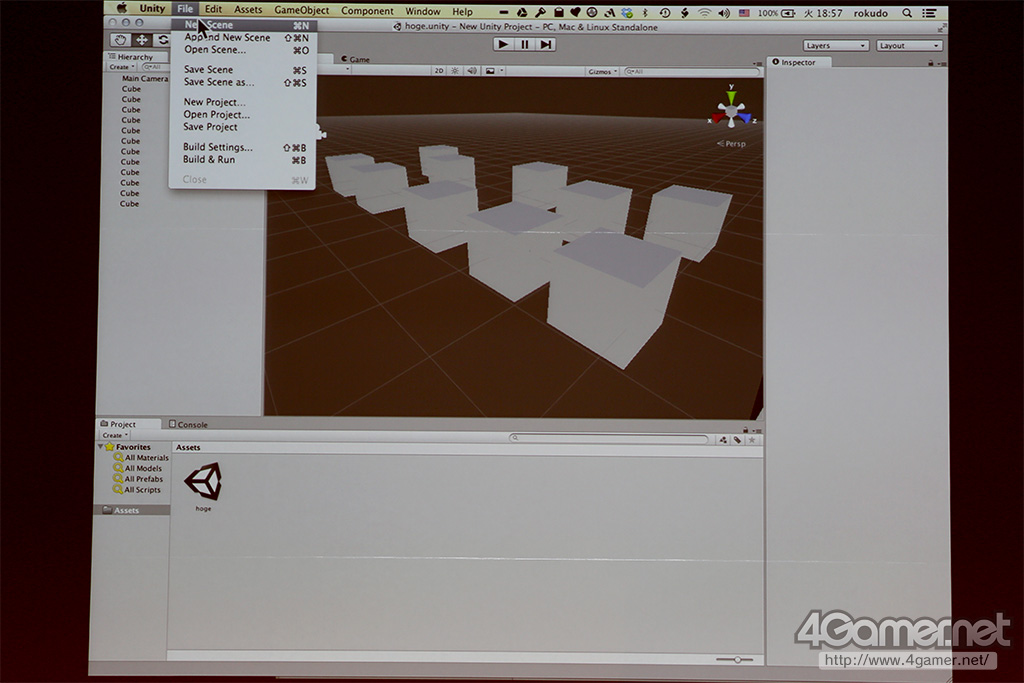The image size is (1024, 683).
Task: Open the scene effects dropdown arrow
Action: click(x=502, y=71)
